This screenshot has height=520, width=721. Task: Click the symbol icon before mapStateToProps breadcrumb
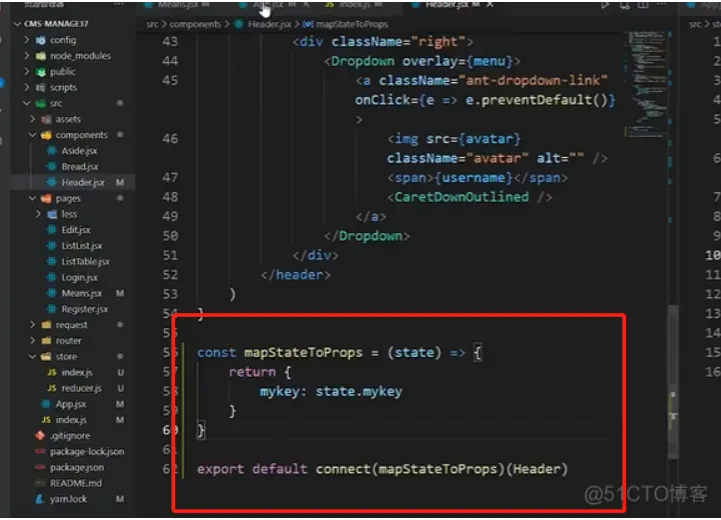(308, 24)
